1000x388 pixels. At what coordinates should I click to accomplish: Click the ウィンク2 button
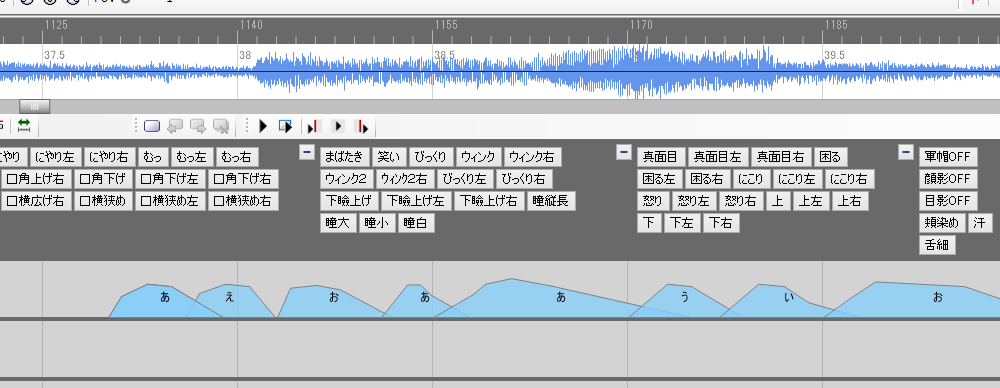pyautogui.click(x=346, y=179)
